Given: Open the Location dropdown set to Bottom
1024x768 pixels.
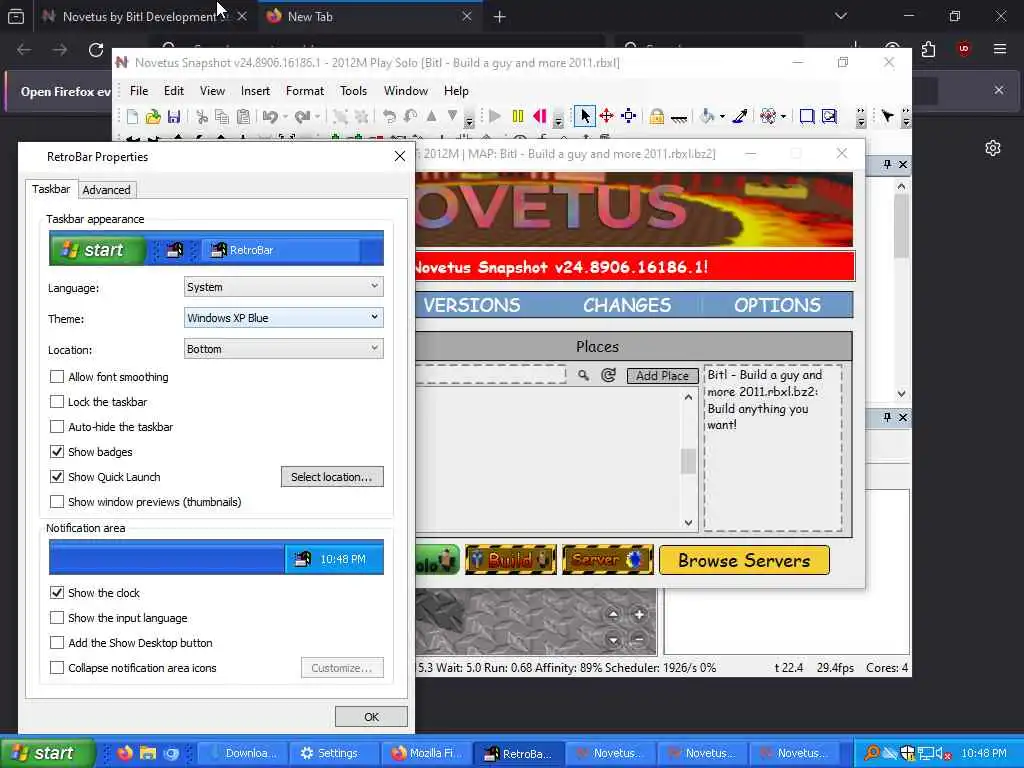Looking at the screenshot, I should click(283, 349).
